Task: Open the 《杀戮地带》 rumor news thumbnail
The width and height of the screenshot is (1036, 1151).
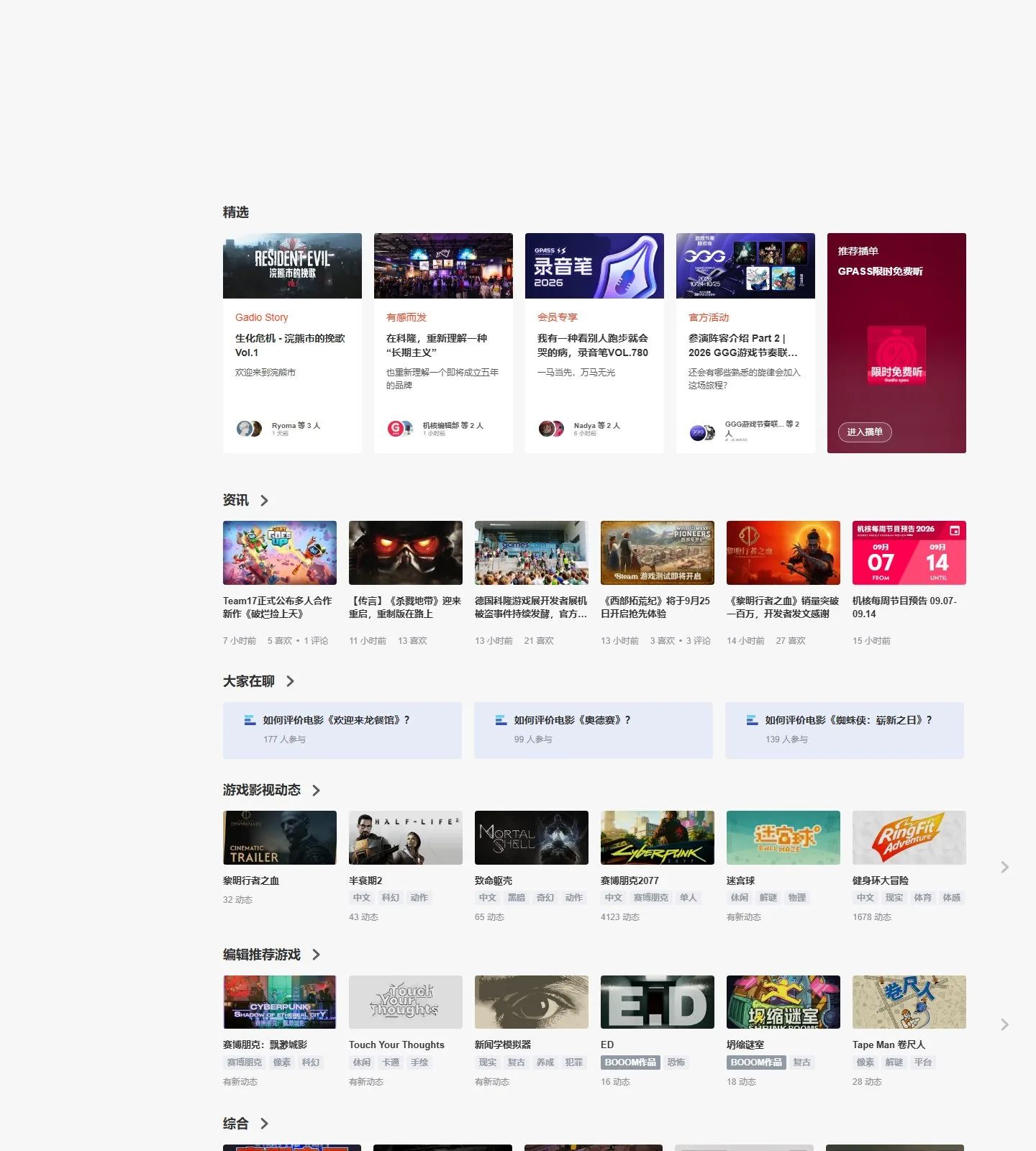Action: click(x=406, y=552)
